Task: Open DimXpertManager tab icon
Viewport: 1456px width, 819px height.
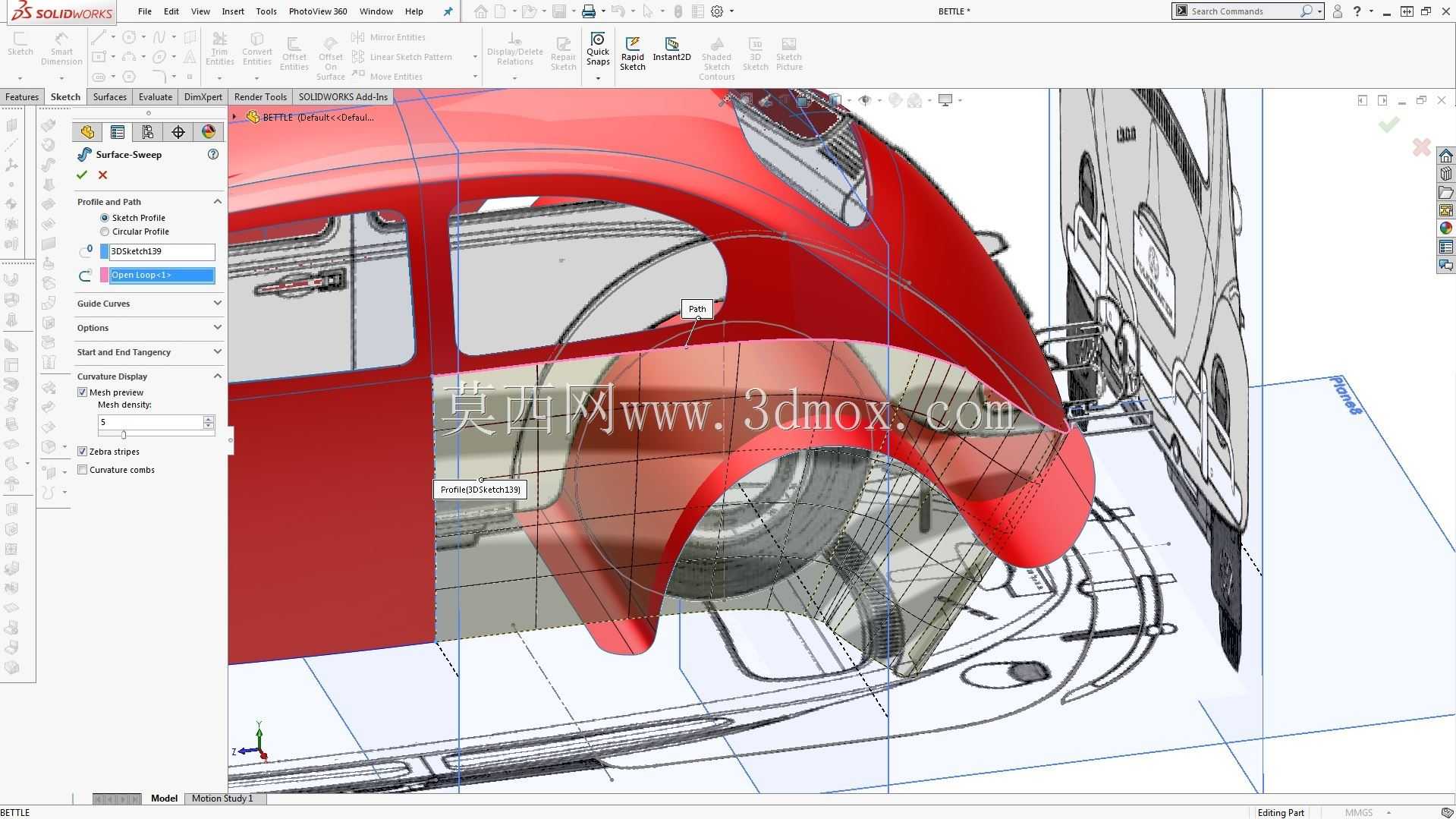Action: pyautogui.click(x=178, y=132)
